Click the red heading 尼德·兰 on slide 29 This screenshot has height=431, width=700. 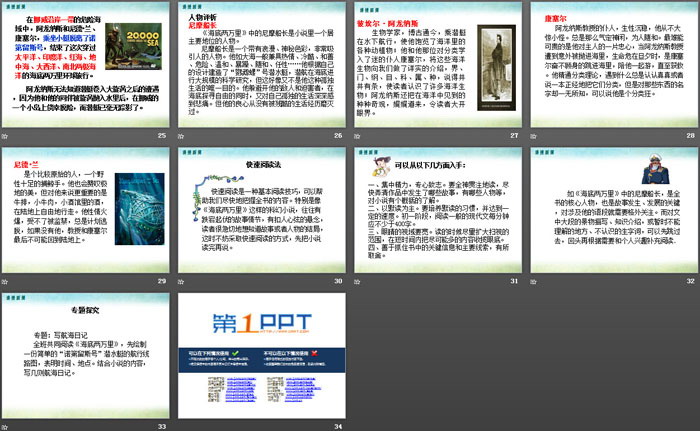26,165
